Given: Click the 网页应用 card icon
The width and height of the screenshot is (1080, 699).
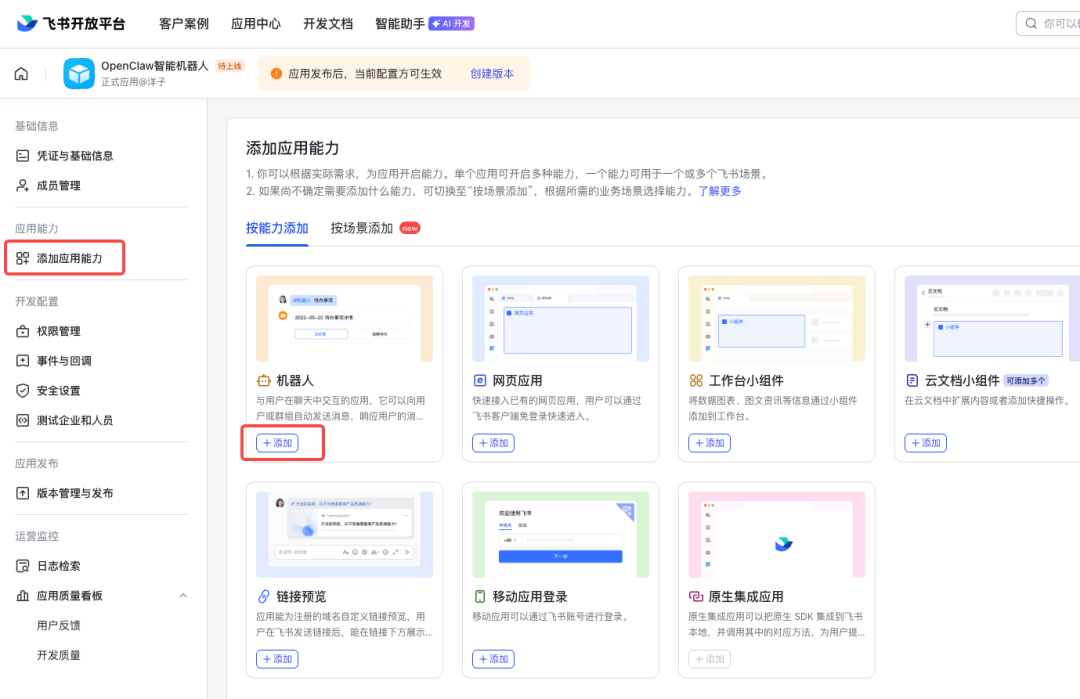Looking at the screenshot, I should 480,381.
